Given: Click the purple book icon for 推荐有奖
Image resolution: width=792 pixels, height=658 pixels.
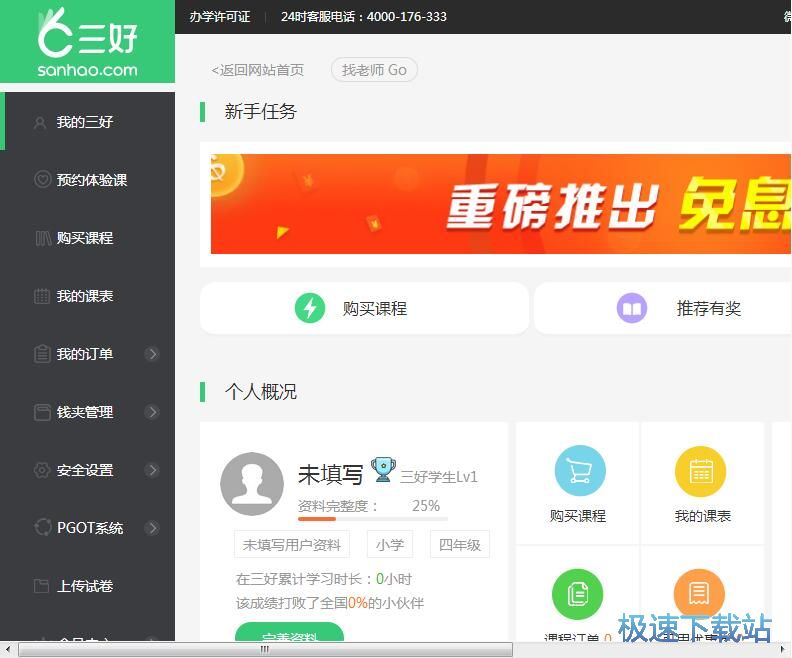Looking at the screenshot, I should pos(632,308).
